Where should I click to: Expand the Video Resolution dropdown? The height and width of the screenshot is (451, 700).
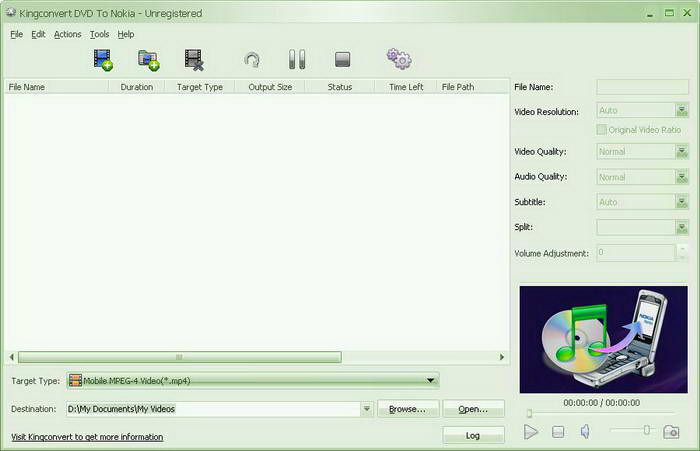tap(682, 110)
